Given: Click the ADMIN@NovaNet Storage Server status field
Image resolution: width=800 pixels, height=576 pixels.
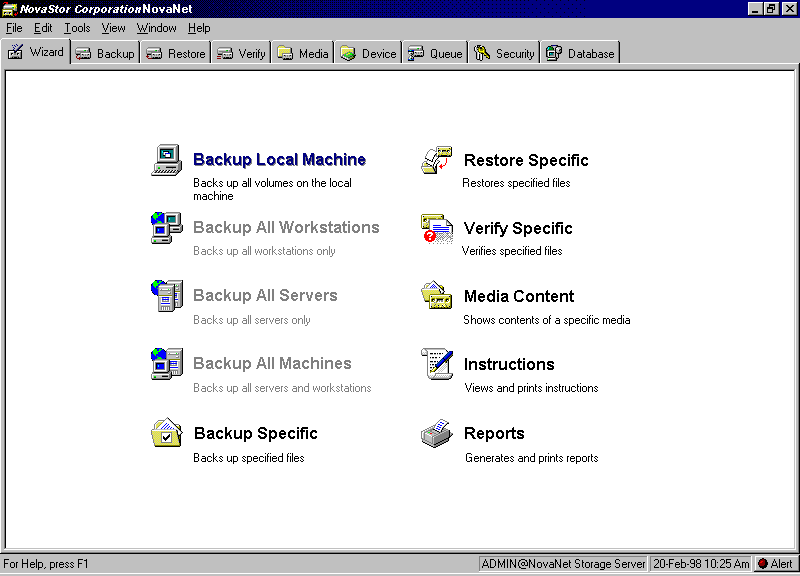Looking at the screenshot, I should pos(564,564).
